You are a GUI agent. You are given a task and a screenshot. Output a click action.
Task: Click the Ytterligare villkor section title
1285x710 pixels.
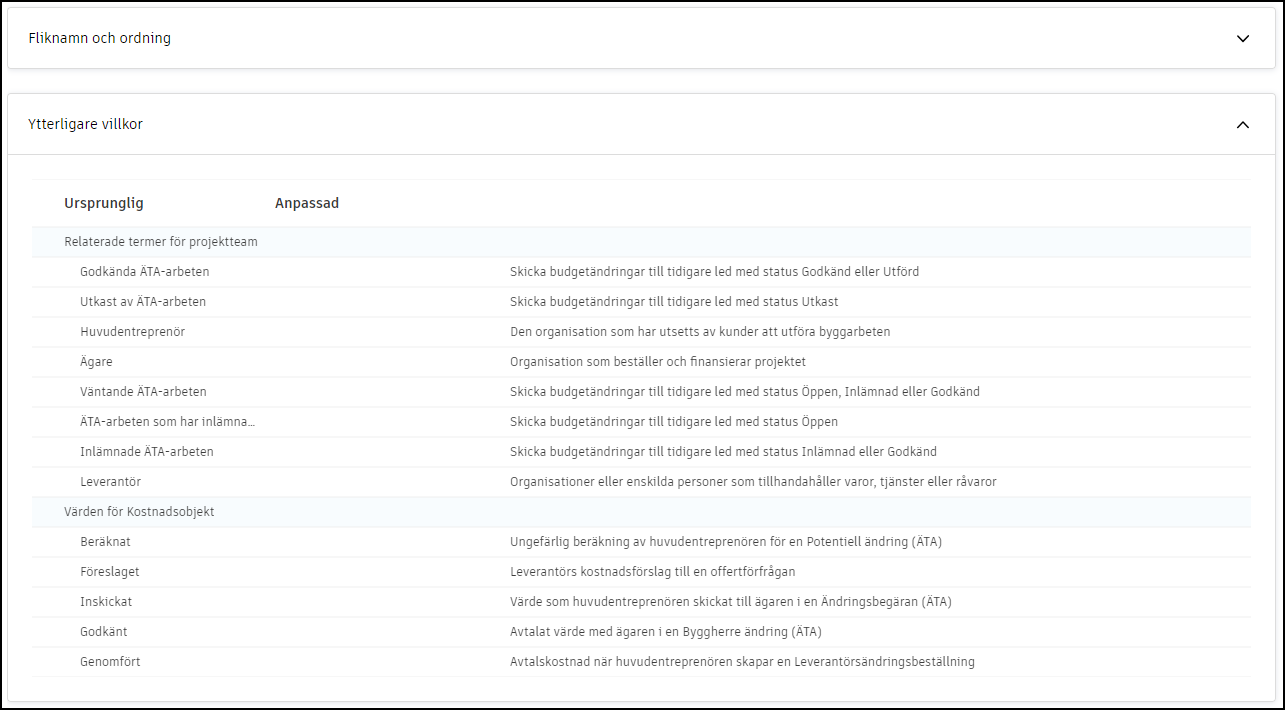tap(86, 125)
